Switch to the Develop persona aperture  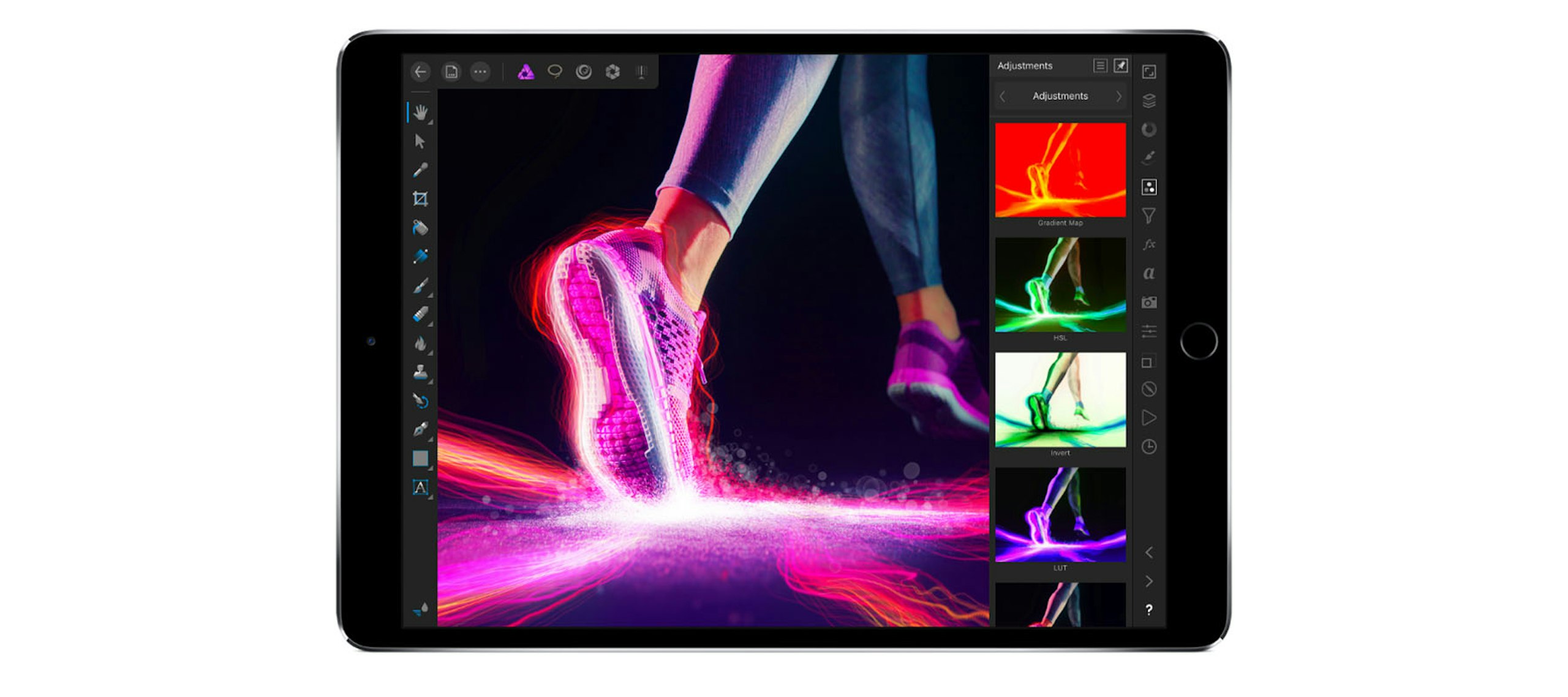click(612, 72)
